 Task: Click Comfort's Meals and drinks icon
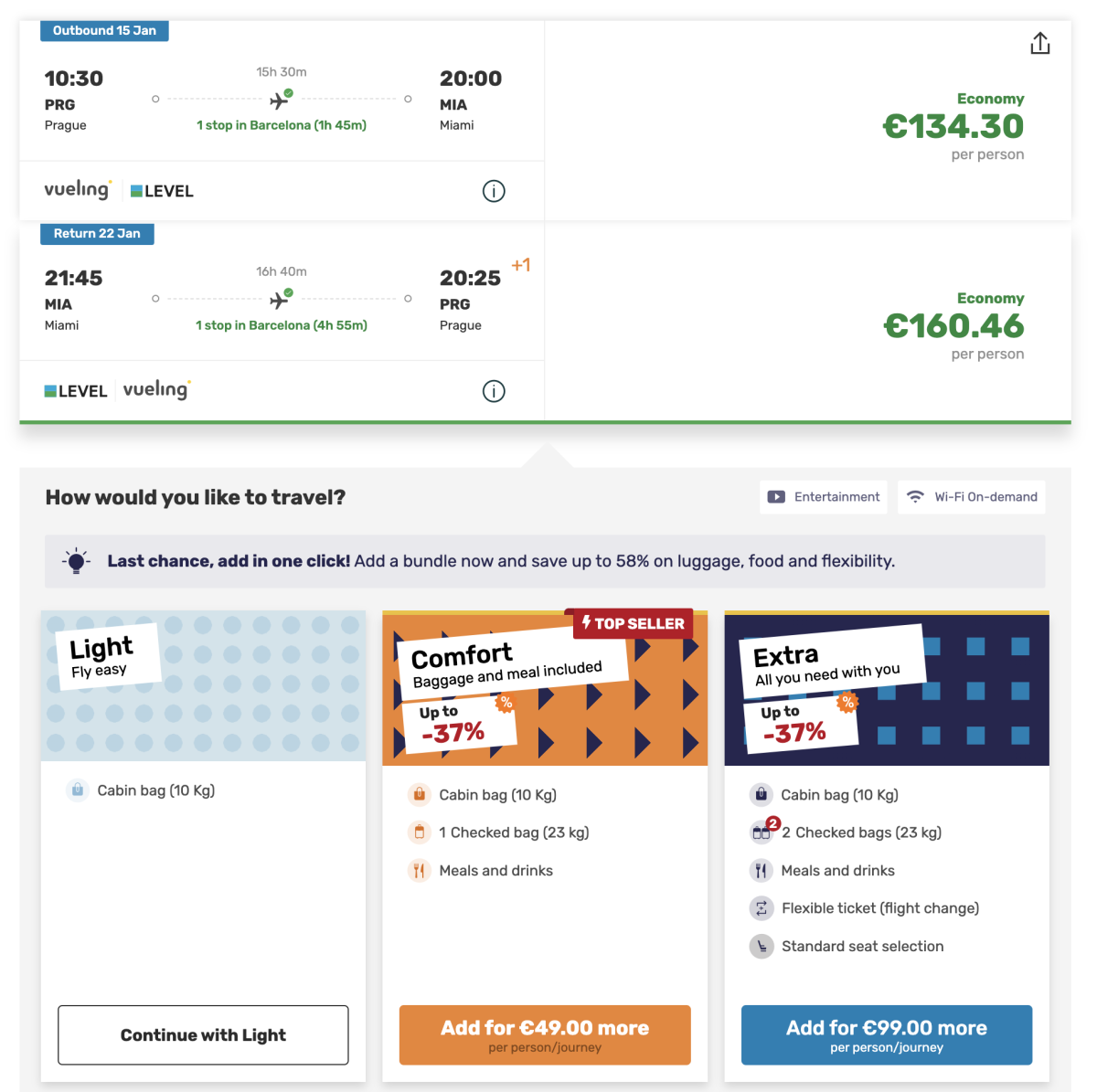(x=419, y=871)
